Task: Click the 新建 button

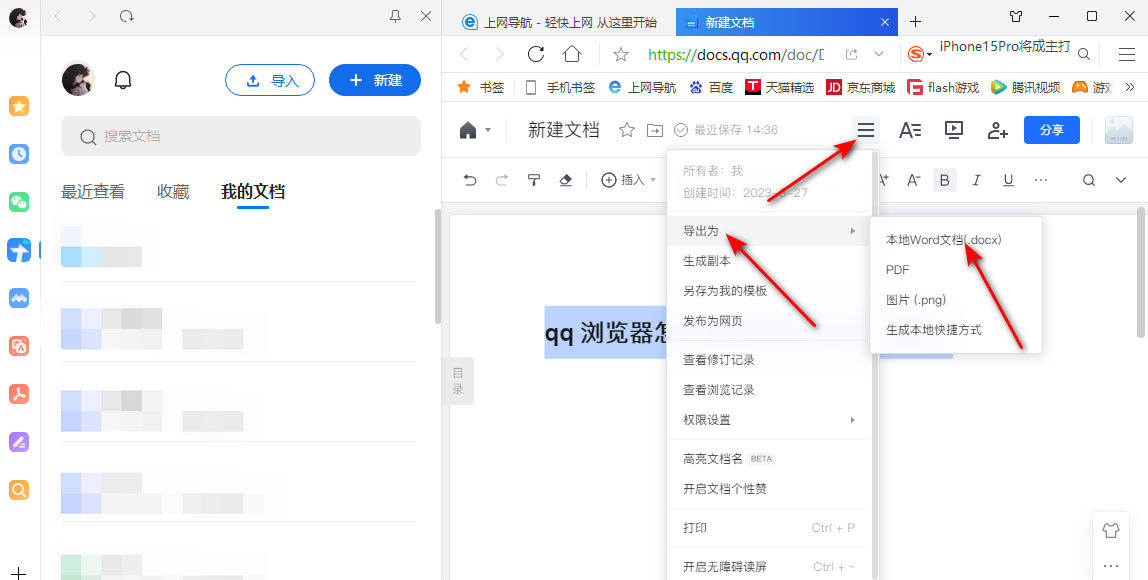Action: click(375, 80)
